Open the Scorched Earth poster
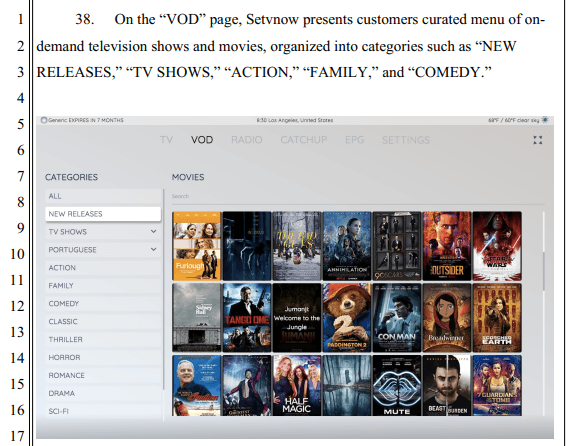Image resolution: width=578 pixels, height=446 pixels. (497, 318)
